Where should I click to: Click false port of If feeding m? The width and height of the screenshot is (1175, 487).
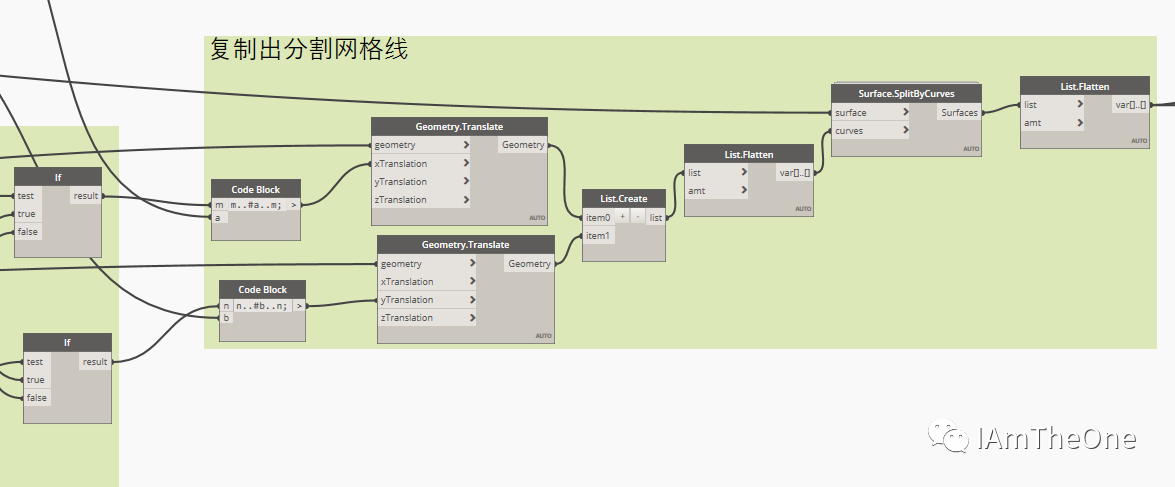point(28,232)
